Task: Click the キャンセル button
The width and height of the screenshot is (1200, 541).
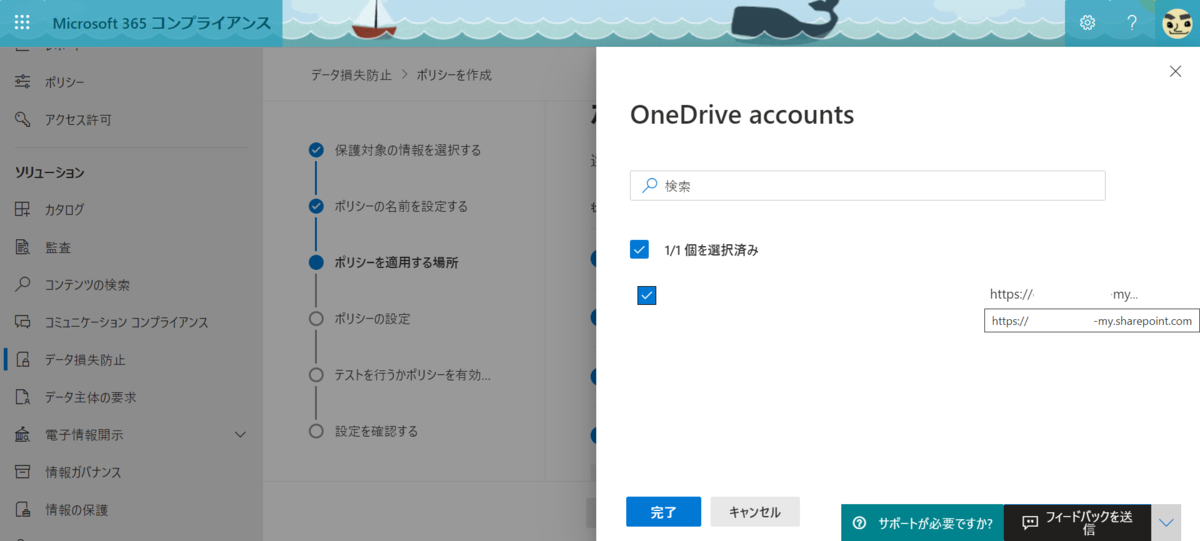Action: [755, 512]
